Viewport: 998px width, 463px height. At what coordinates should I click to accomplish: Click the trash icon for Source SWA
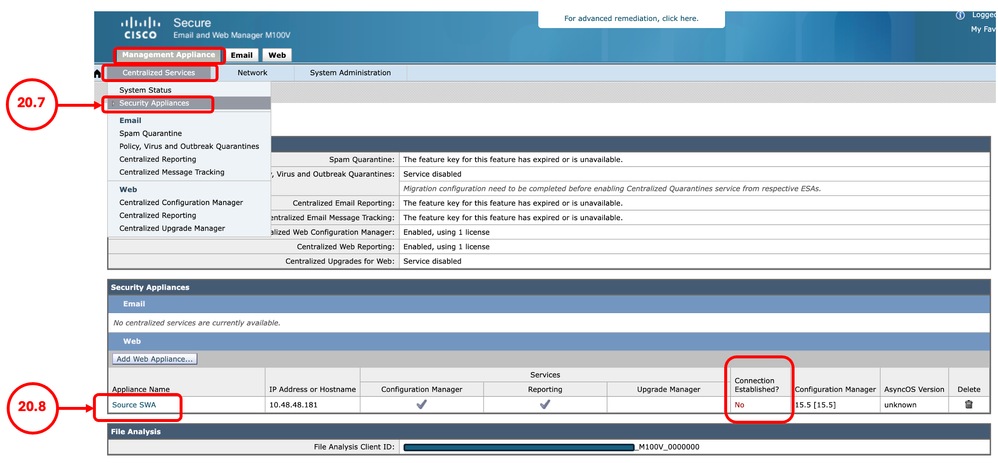click(969, 404)
